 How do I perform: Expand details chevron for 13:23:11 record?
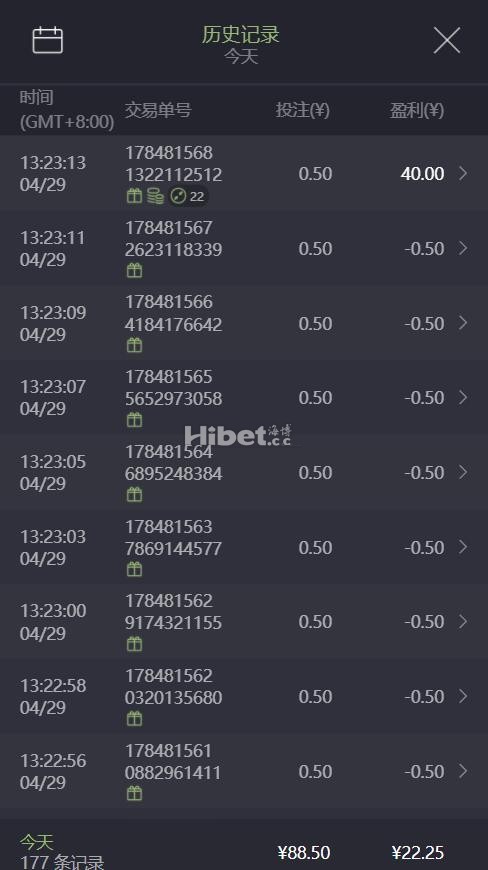coord(463,248)
